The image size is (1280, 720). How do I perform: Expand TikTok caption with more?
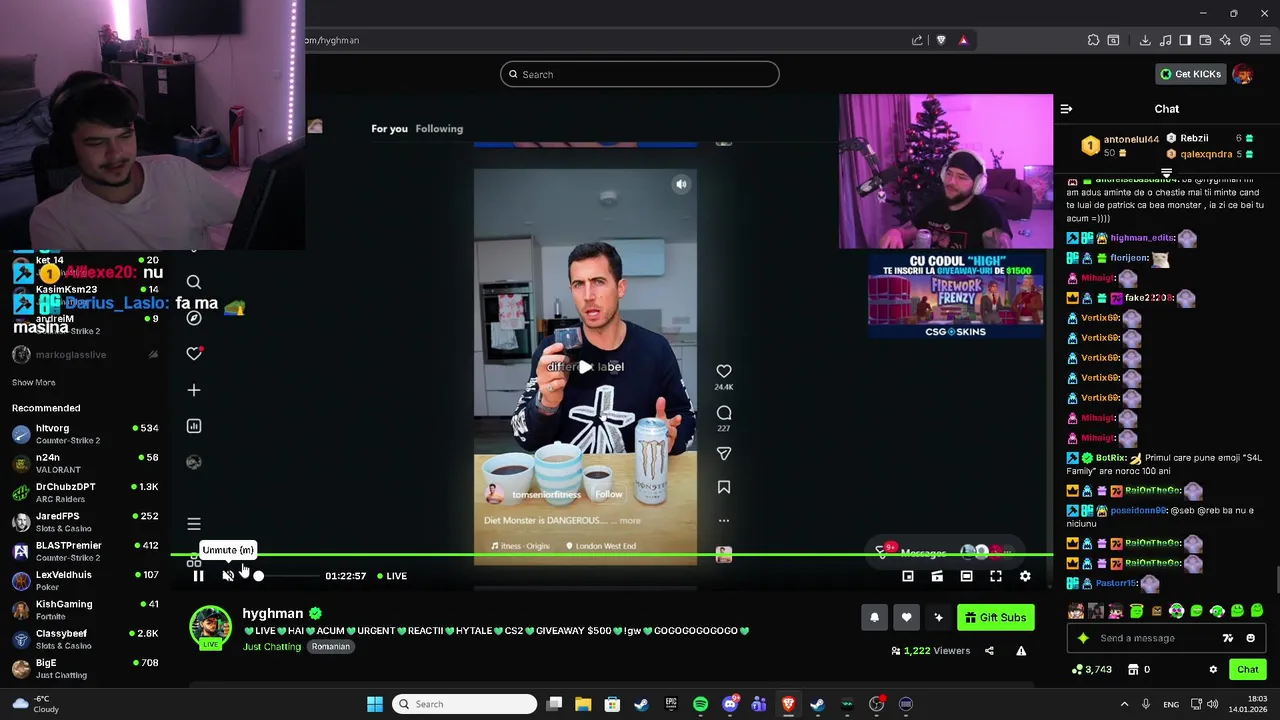(x=630, y=521)
